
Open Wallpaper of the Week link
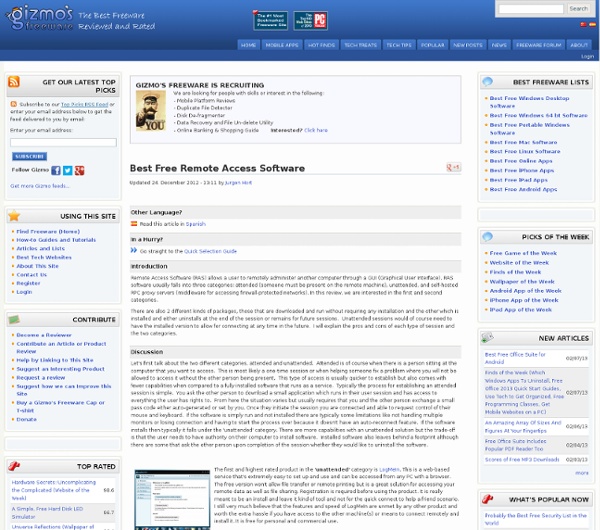(x=522, y=281)
